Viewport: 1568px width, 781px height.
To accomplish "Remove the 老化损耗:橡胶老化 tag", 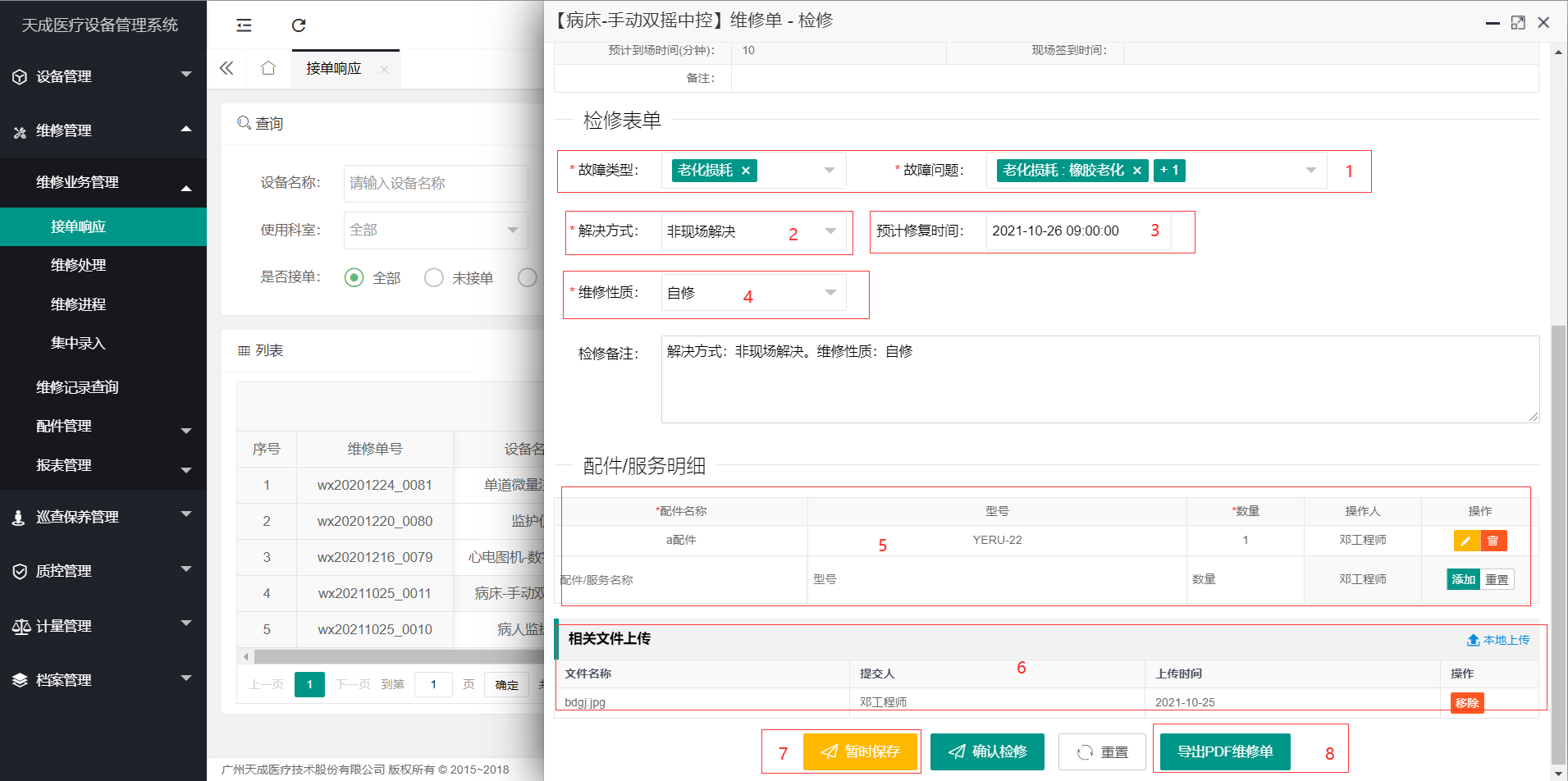I will [1137, 171].
